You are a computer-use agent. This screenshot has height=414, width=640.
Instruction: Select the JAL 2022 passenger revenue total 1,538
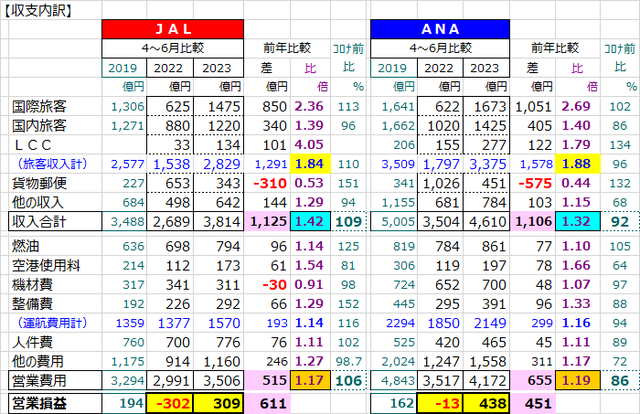pos(171,164)
